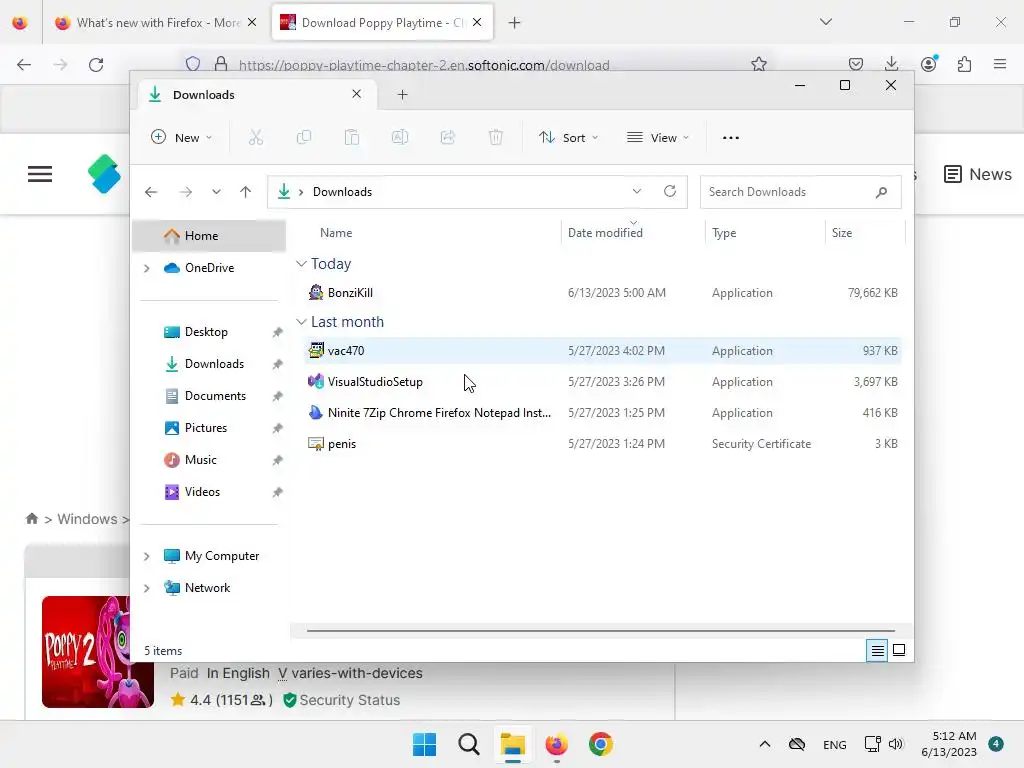Open the View dropdown
1024x768 pixels.
coord(658,137)
